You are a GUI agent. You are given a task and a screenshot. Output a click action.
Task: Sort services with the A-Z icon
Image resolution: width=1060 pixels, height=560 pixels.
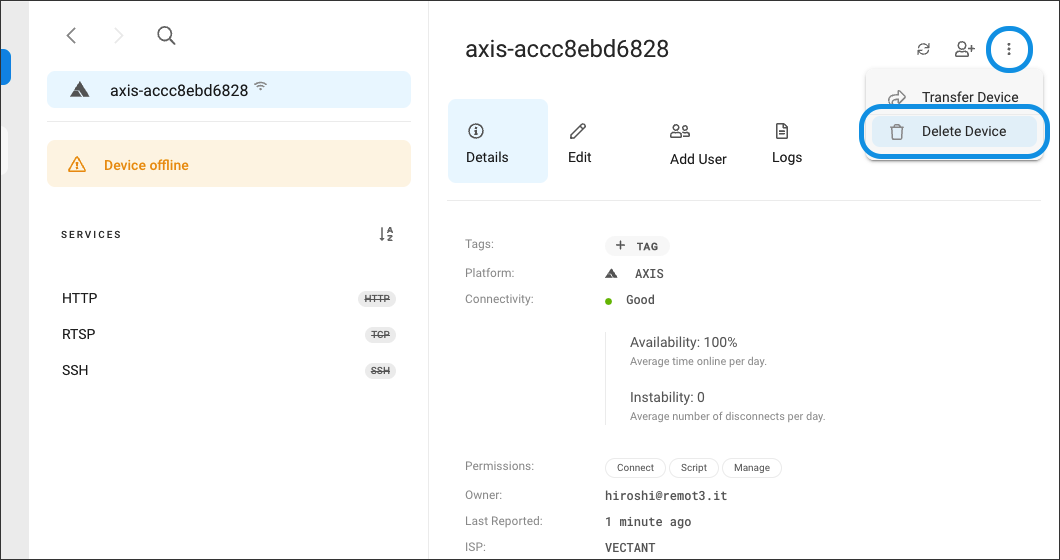(x=386, y=234)
